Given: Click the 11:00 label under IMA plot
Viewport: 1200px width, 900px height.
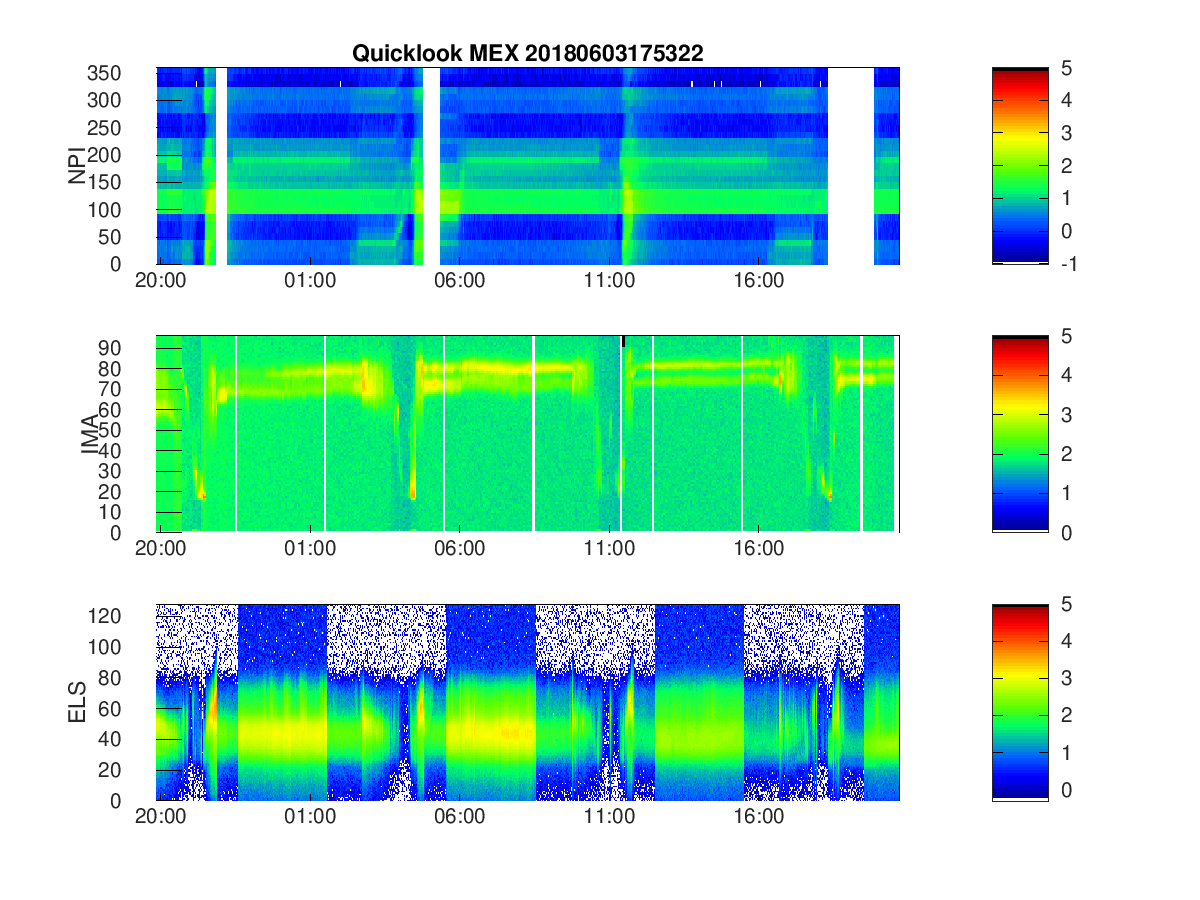Looking at the screenshot, I should tap(609, 549).
